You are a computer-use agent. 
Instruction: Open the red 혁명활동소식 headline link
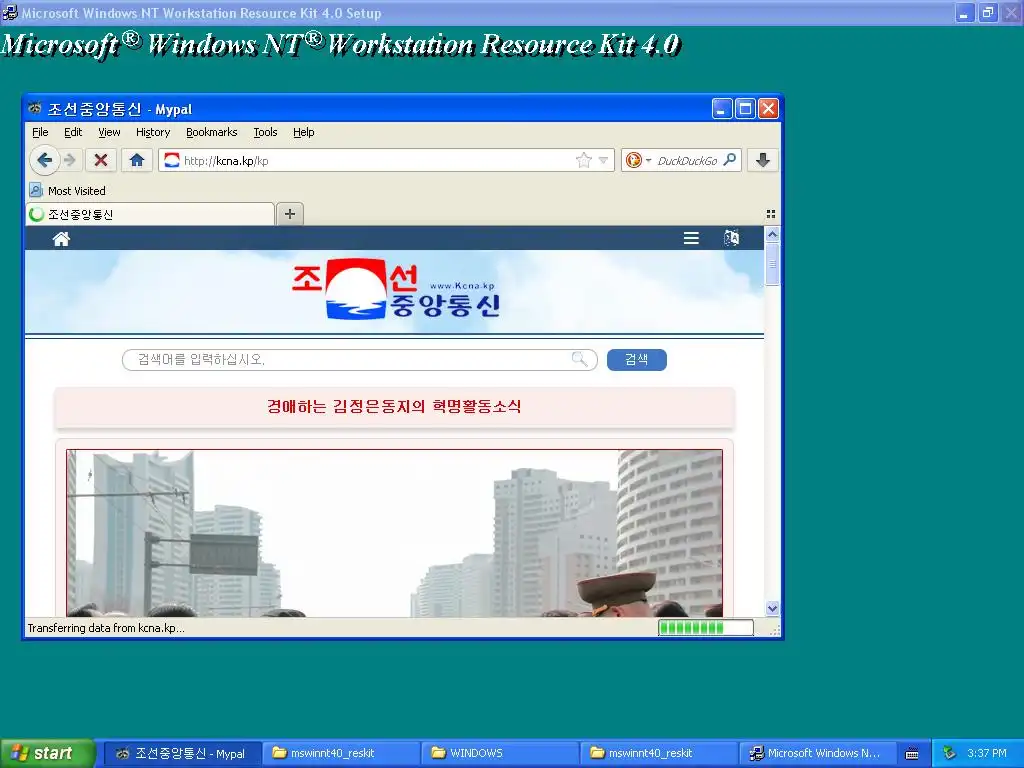[x=394, y=406]
